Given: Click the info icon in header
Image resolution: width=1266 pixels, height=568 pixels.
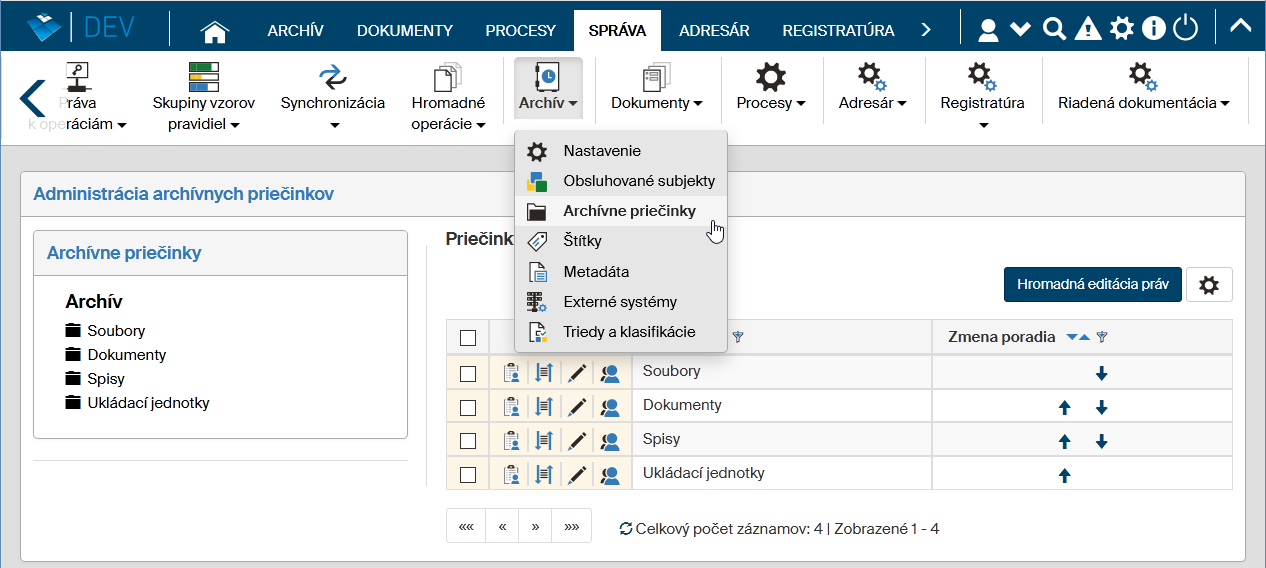Looking at the screenshot, I should click(1153, 29).
